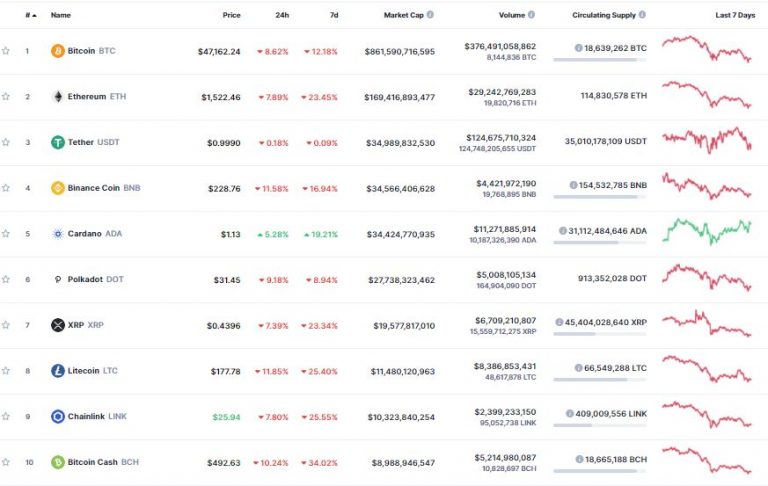The width and height of the screenshot is (768, 486).
Task: Star Polkadot for watchlist
Action: click(6, 279)
